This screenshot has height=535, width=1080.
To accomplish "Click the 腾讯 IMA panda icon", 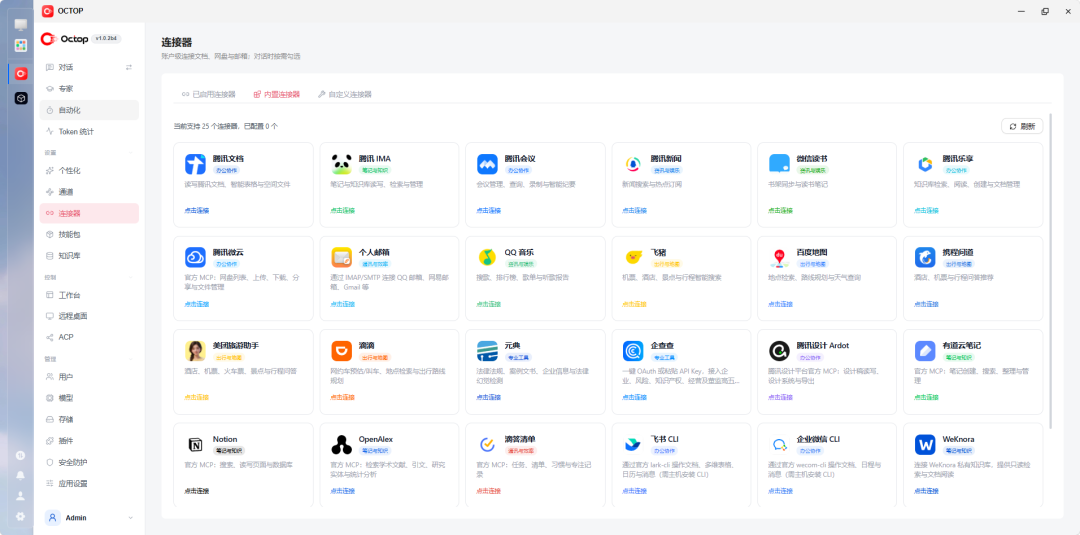I will click(x=342, y=164).
